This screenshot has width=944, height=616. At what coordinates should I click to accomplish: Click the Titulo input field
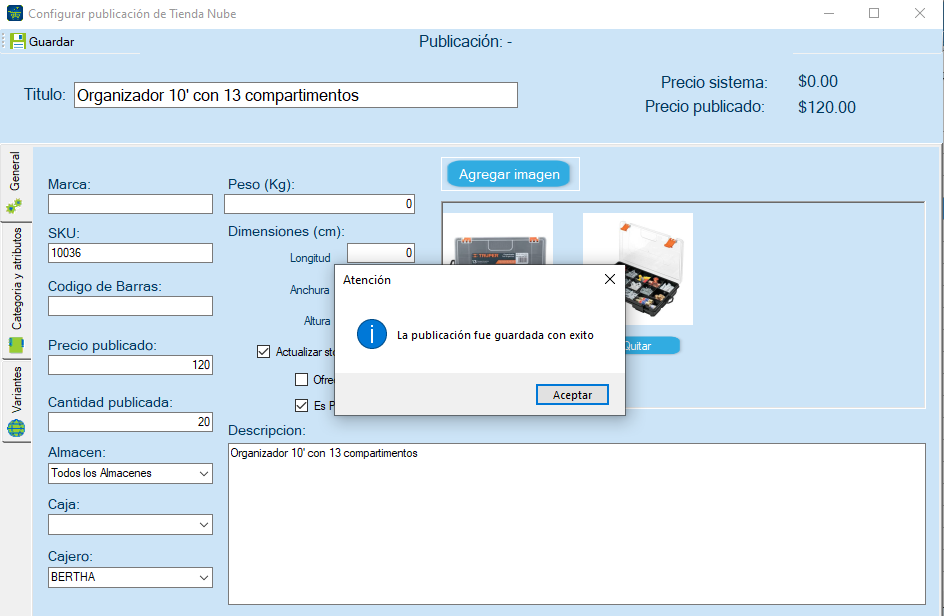point(296,95)
